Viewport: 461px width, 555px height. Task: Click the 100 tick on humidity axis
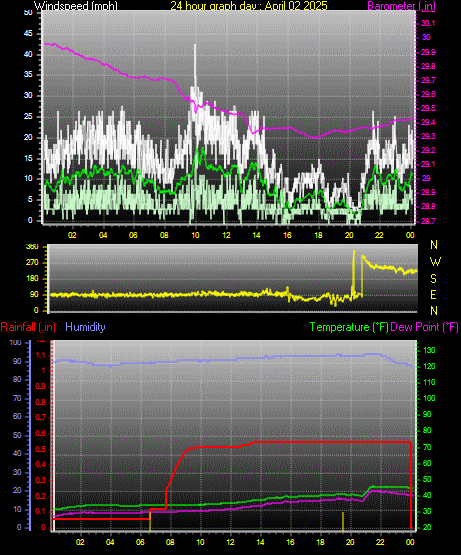(x=16, y=342)
